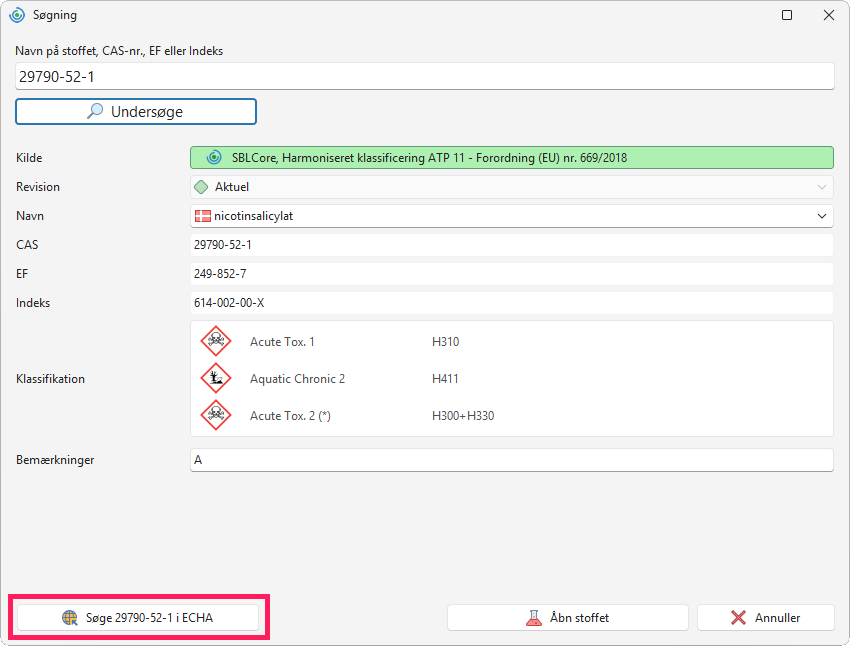Click the Kilde label
850x646 pixels.
click(29, 158)
